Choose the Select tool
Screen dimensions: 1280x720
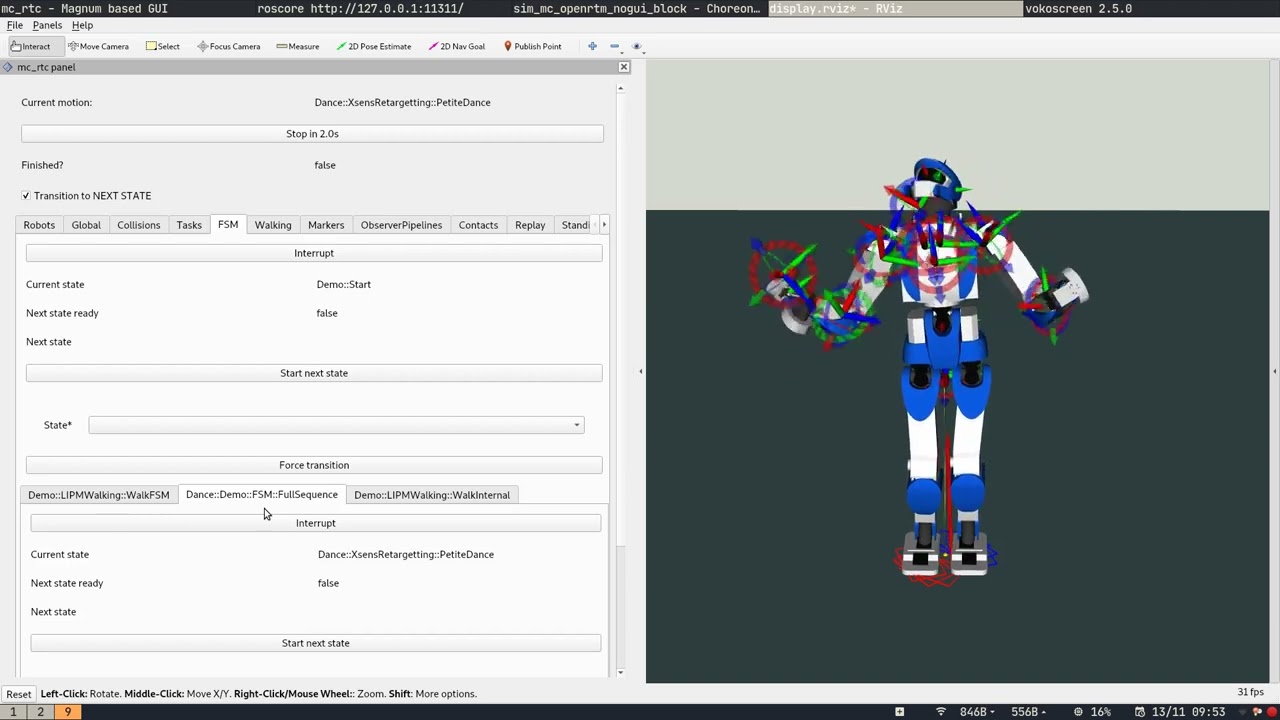[163, 46]
